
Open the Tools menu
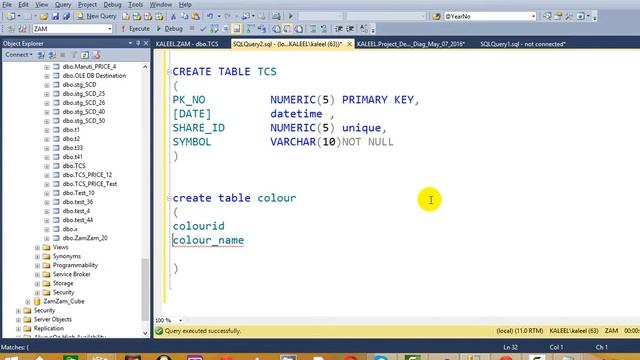coord(136,4)
